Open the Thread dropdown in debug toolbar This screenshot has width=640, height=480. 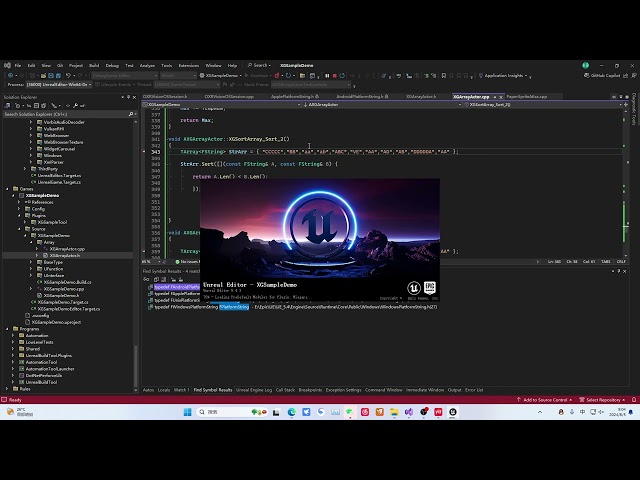click(187, 84)
